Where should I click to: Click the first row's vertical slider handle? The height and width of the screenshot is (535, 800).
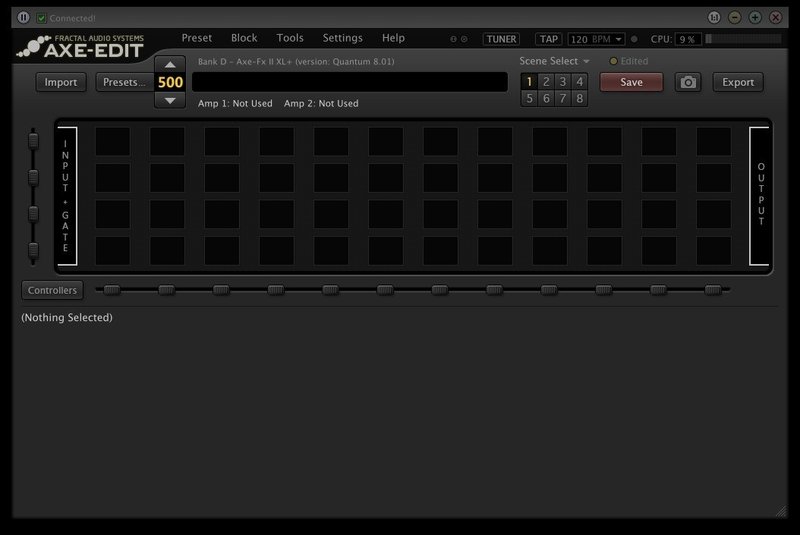[33, 141]
